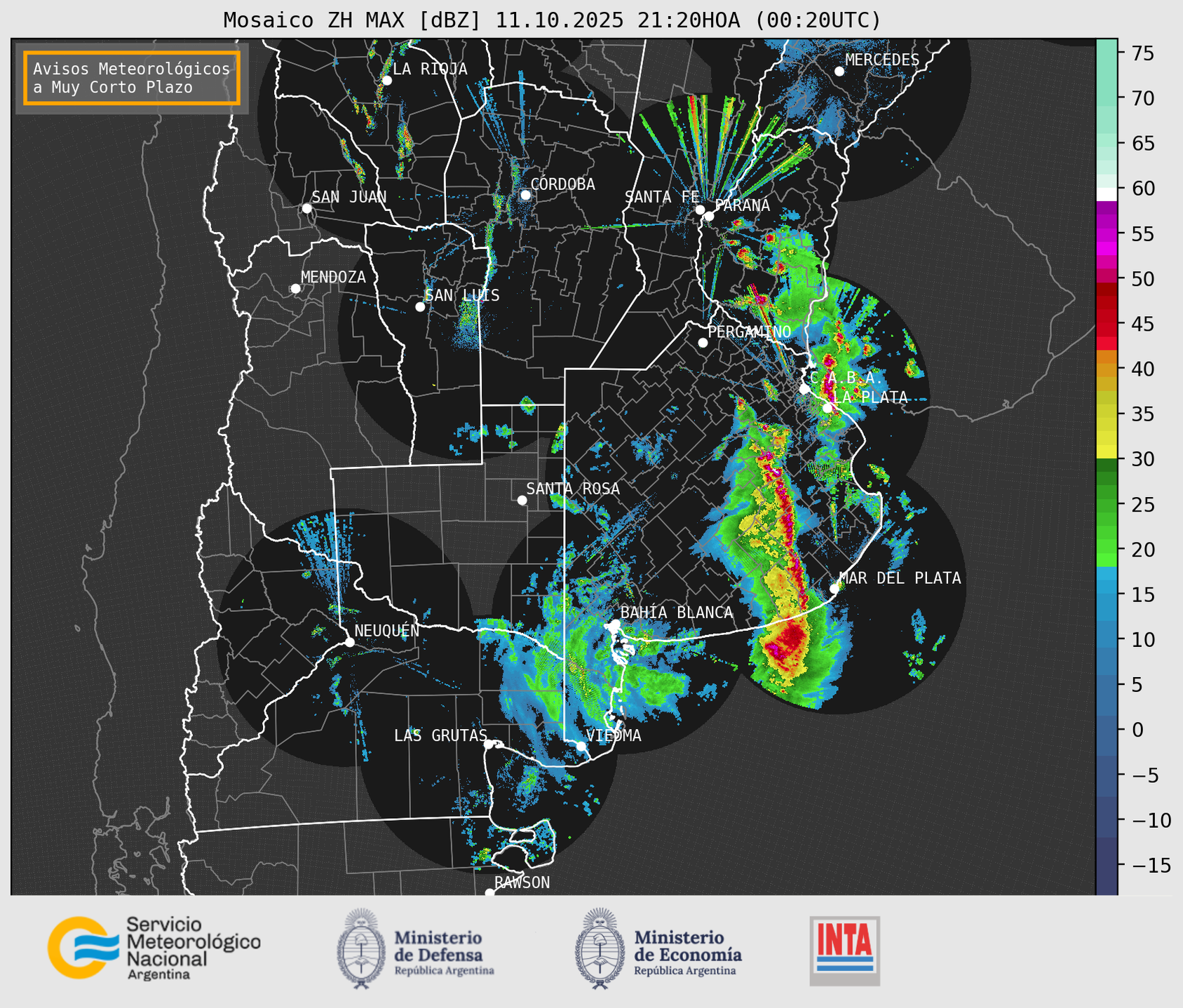This screenshot has width=1183, height=1008.
Task: Select the SAN JUAN city marker dot
Action: pyautogui.click(x=306, y=208)
